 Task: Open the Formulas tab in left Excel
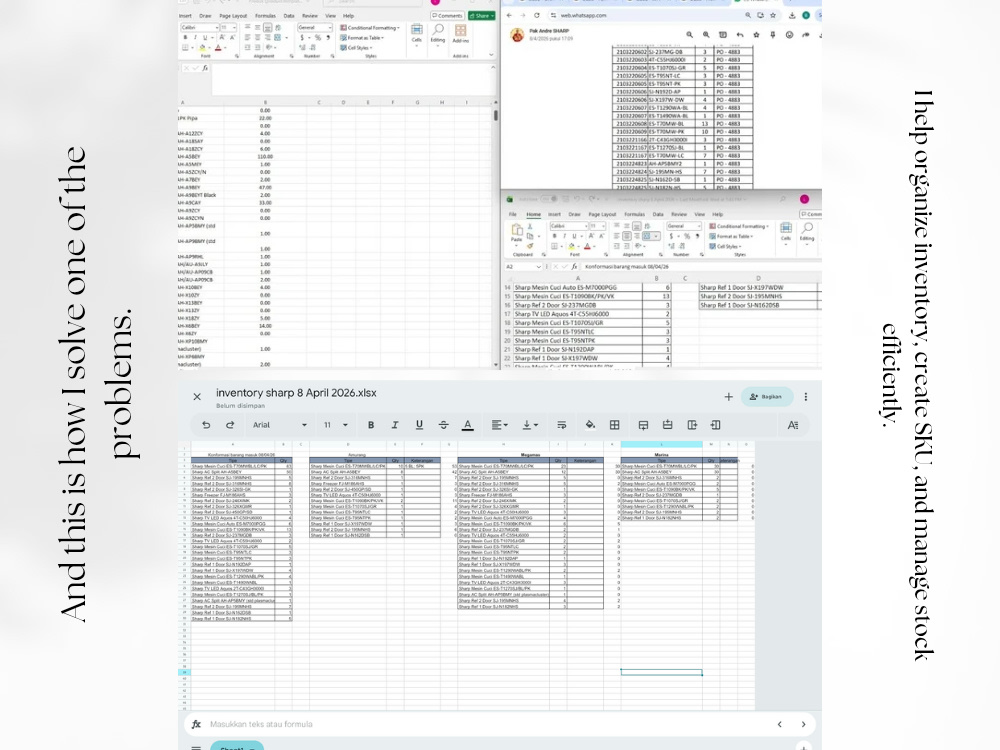[x=265, y=16]
